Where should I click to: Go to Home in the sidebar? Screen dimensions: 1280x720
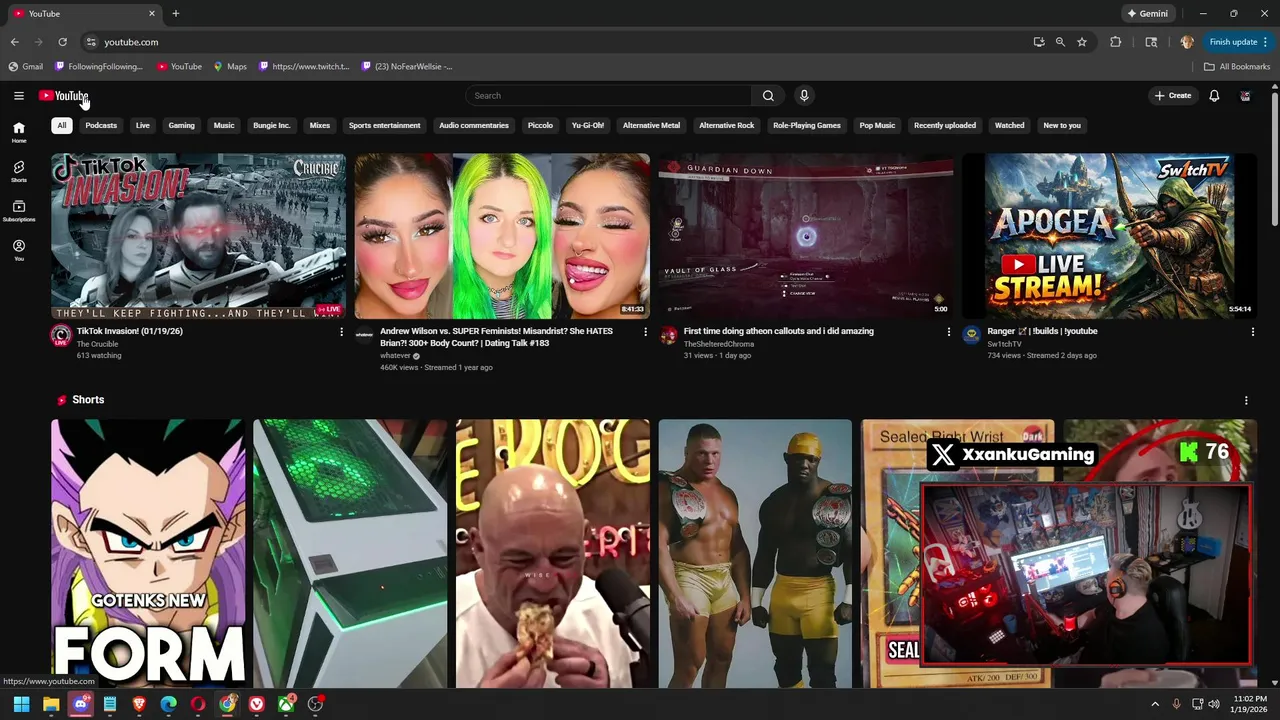pyautogui.click(x=19, y=132)
